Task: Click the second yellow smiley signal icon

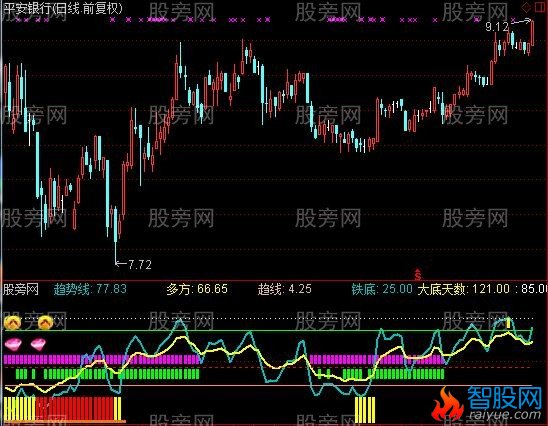Action: click(x=45, y=322)
